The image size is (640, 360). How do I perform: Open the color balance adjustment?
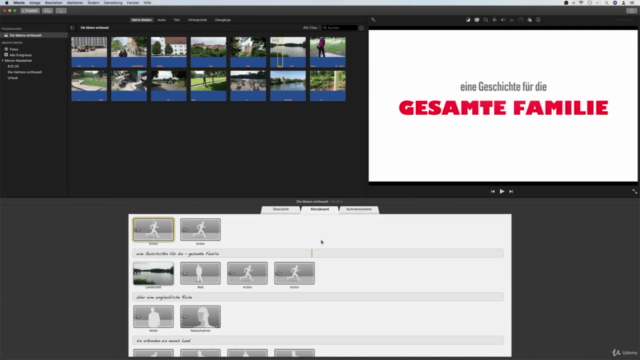pos(468,20)
